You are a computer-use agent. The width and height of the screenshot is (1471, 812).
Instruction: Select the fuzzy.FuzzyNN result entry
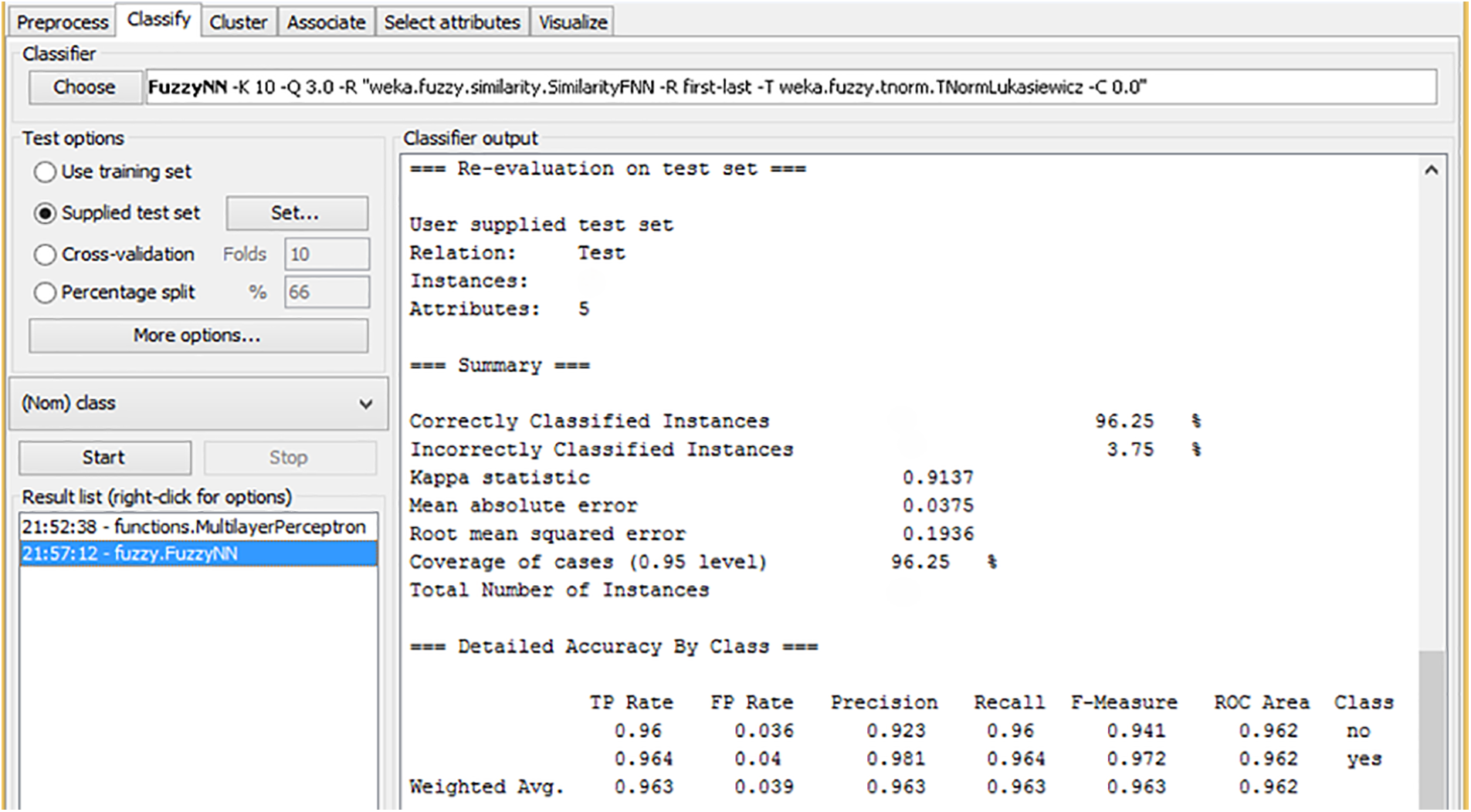[198, 554]
